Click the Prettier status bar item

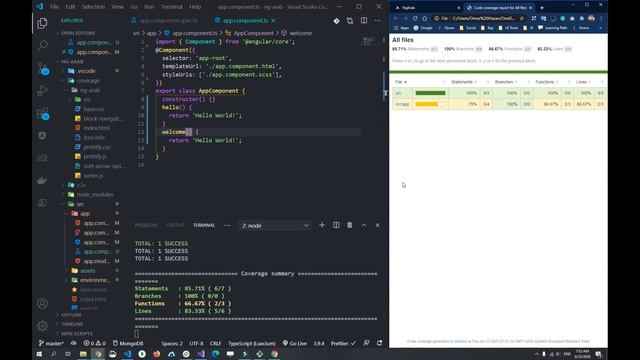(x=343, y=343)
